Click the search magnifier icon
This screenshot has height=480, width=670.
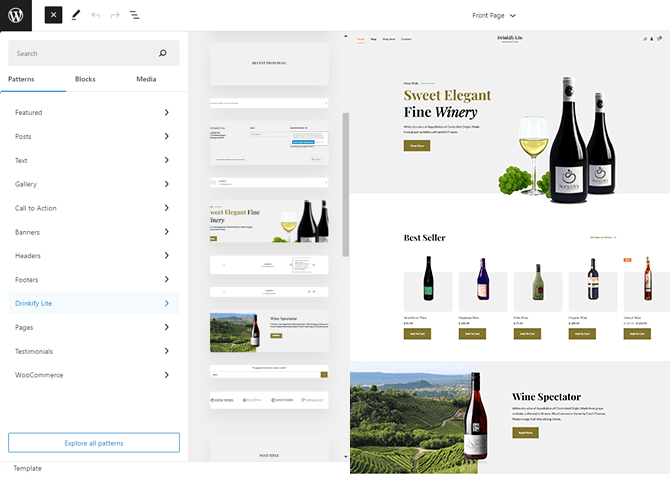coord(163,53)
